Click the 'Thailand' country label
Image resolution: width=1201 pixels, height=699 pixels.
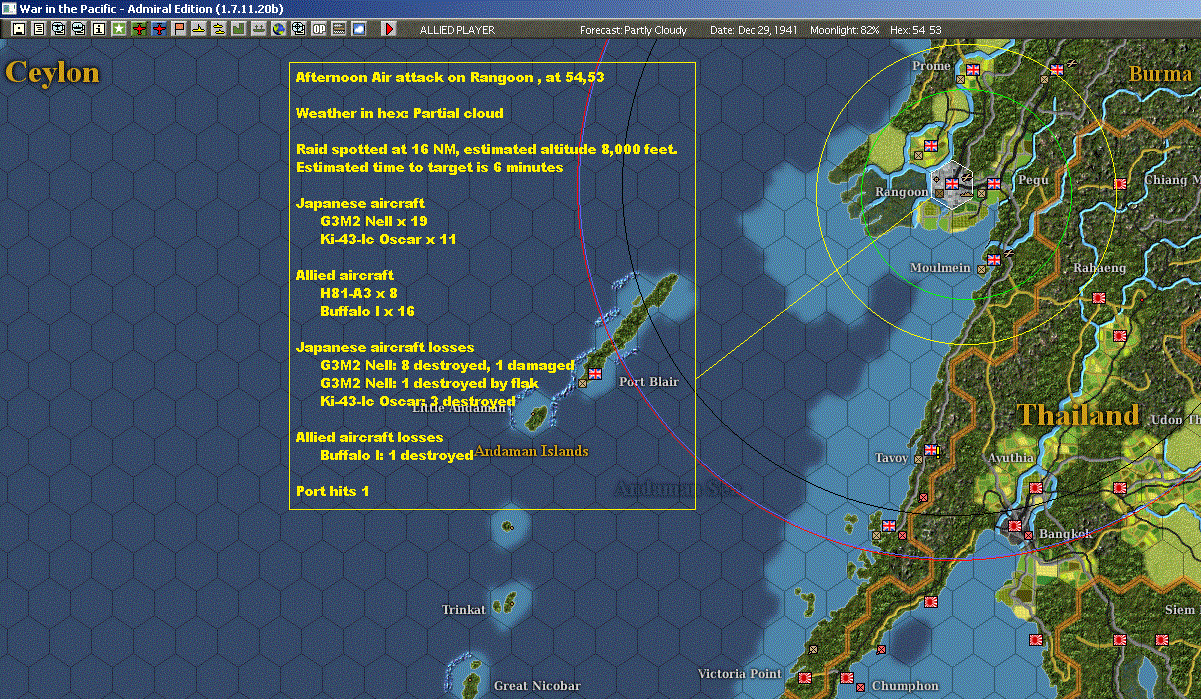pyautogui.click(x=1078, y=415)
